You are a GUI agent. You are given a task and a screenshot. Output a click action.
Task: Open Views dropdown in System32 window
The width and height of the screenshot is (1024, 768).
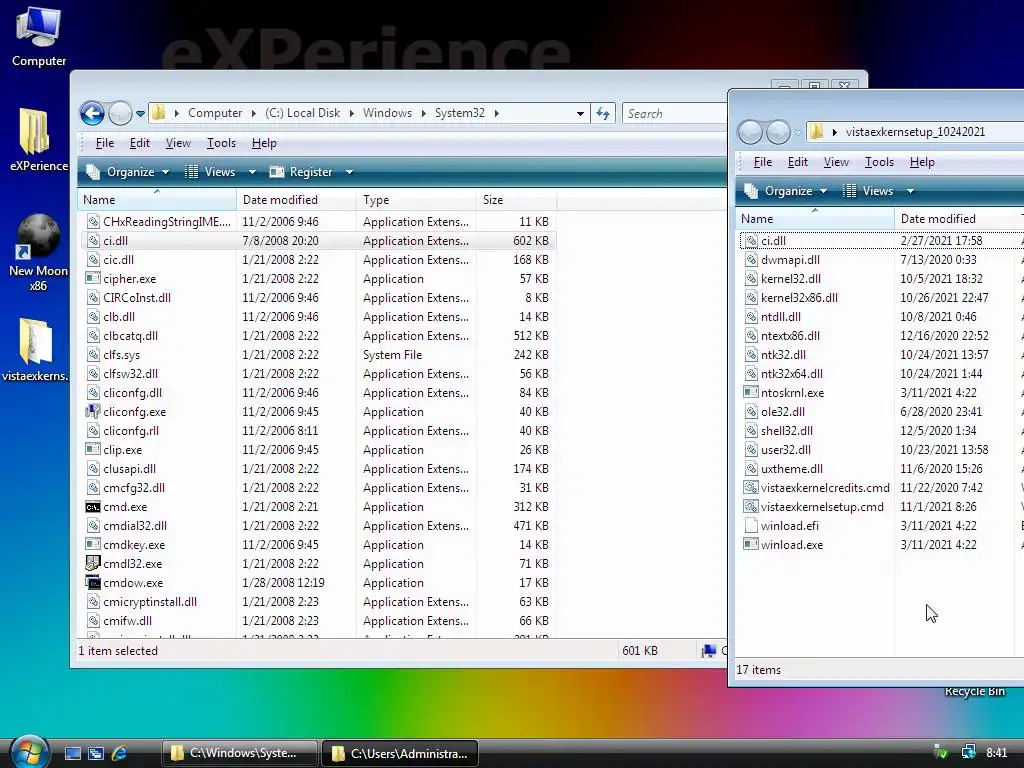coord(220,172)
